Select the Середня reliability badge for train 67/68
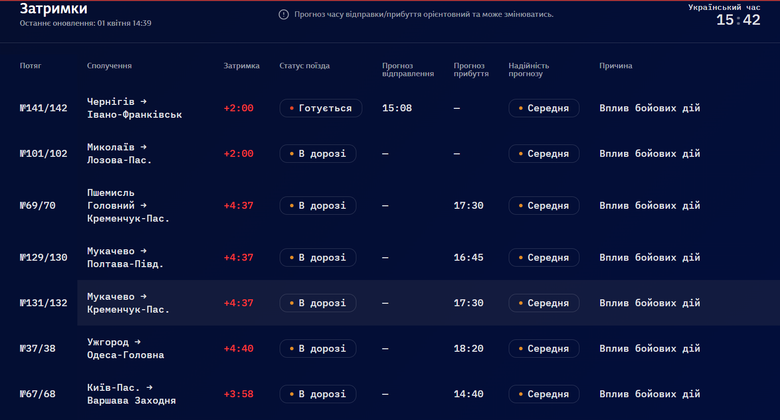 (543, 394)
